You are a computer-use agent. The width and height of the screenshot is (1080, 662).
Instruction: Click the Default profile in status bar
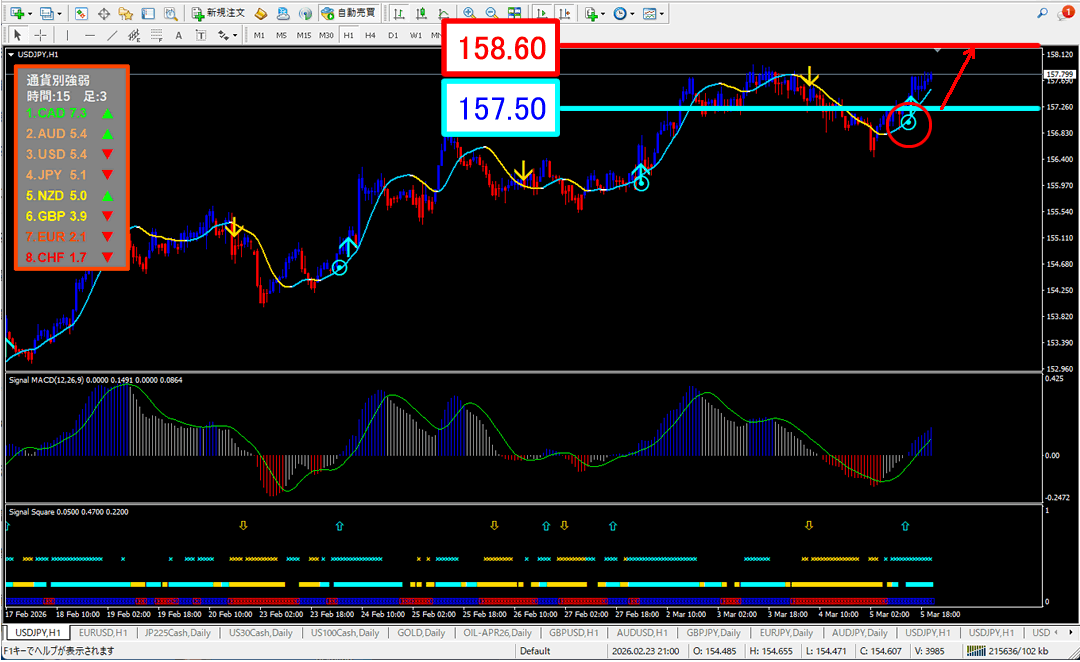point(534,651)
